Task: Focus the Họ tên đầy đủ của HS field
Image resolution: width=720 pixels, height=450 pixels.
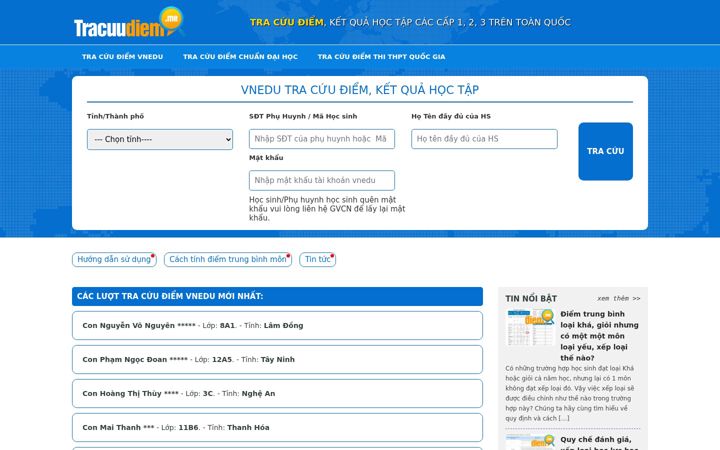Action: (484, 139)
